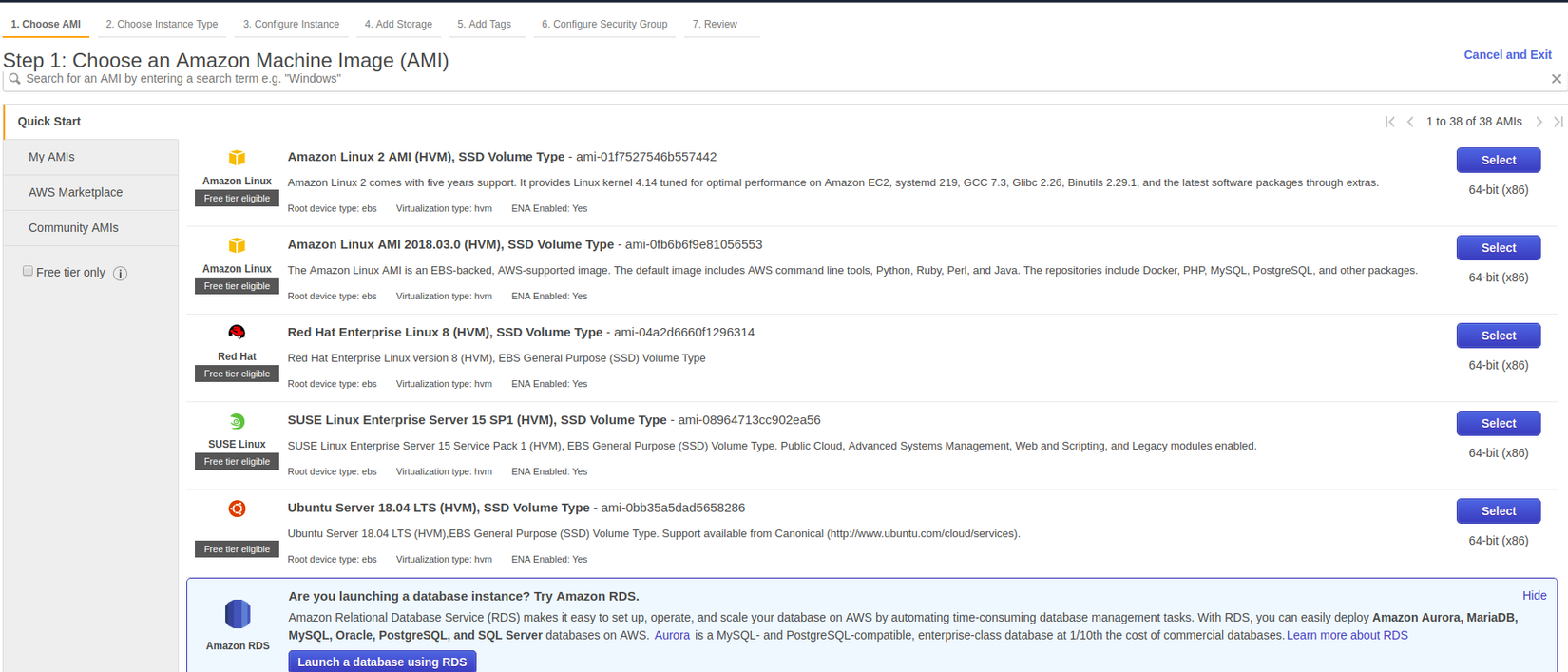This screenshot has height=672, width=1568.
Task: Click the Red Hat logo icon
Action: point(237,332)
